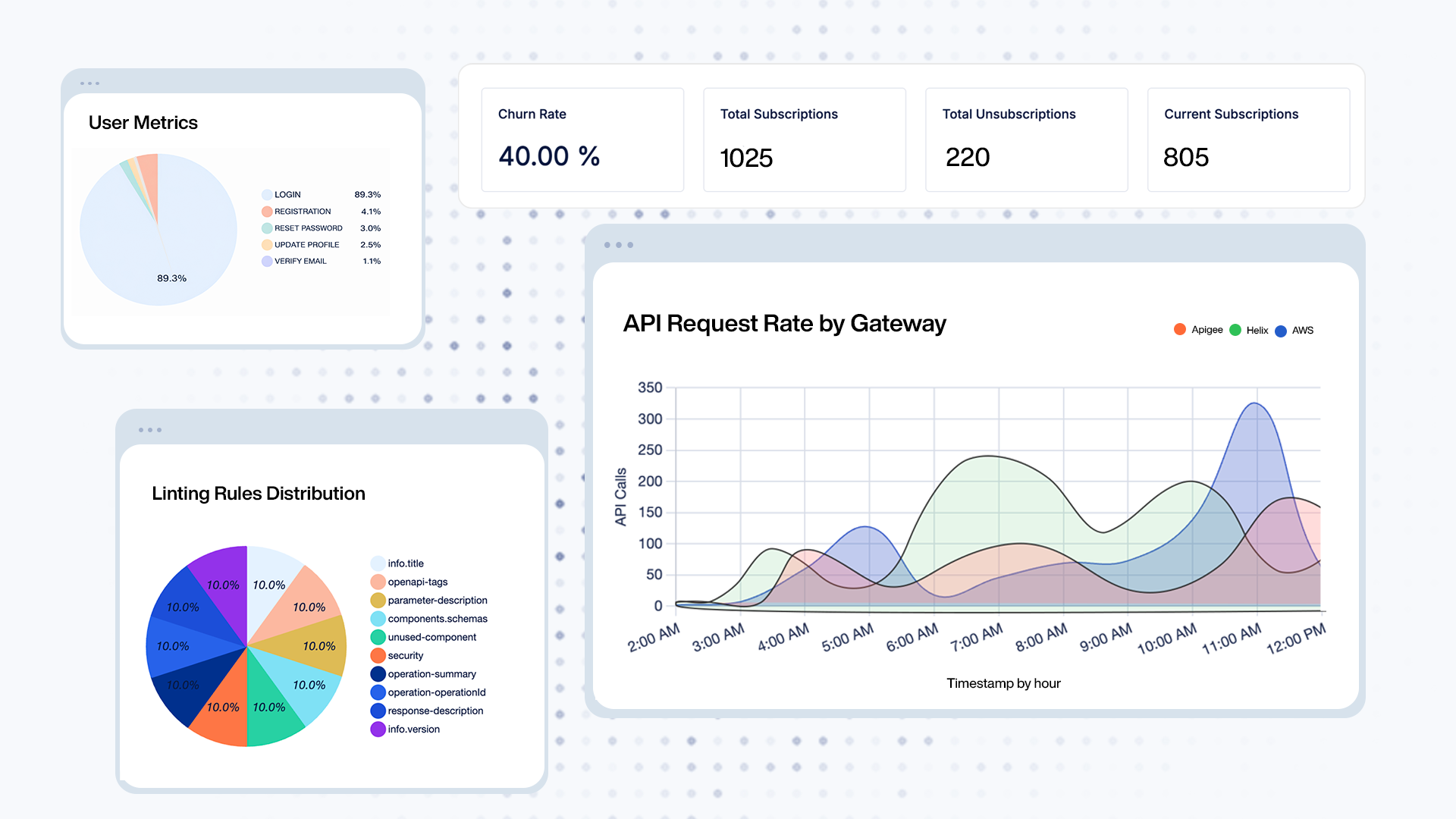Click the openapi-tags legend dot
The width and height of the screenshot is (1456, 819).
378,582
